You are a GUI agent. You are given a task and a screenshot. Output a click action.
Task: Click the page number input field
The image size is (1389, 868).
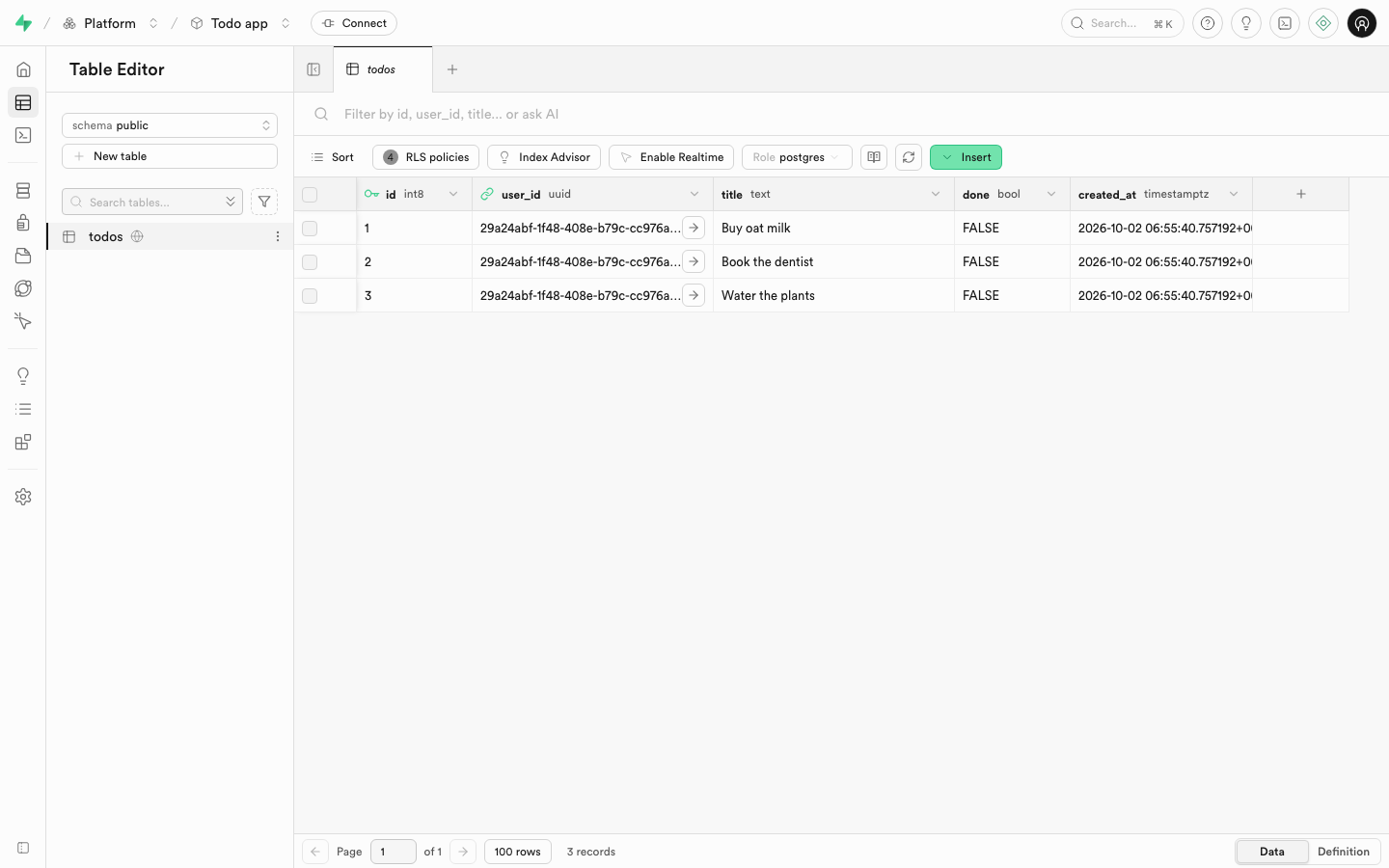point(394,852)
